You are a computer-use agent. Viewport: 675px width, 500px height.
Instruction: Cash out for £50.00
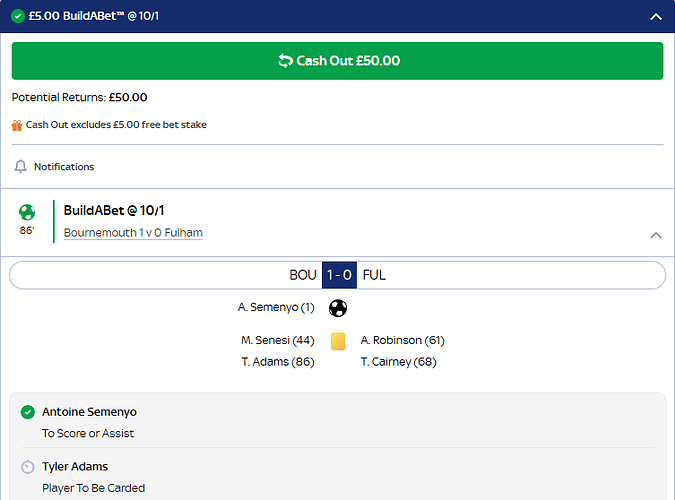coord(338,61)
